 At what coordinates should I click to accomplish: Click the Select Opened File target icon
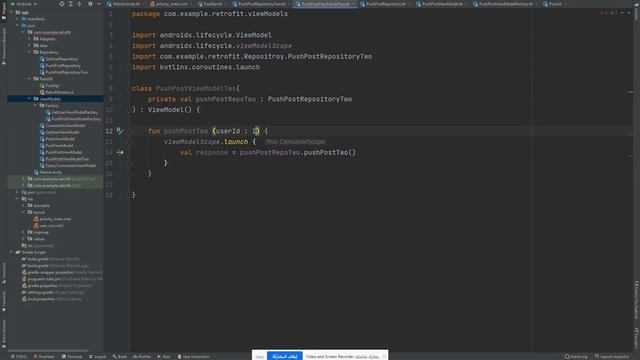coord(62,4)
